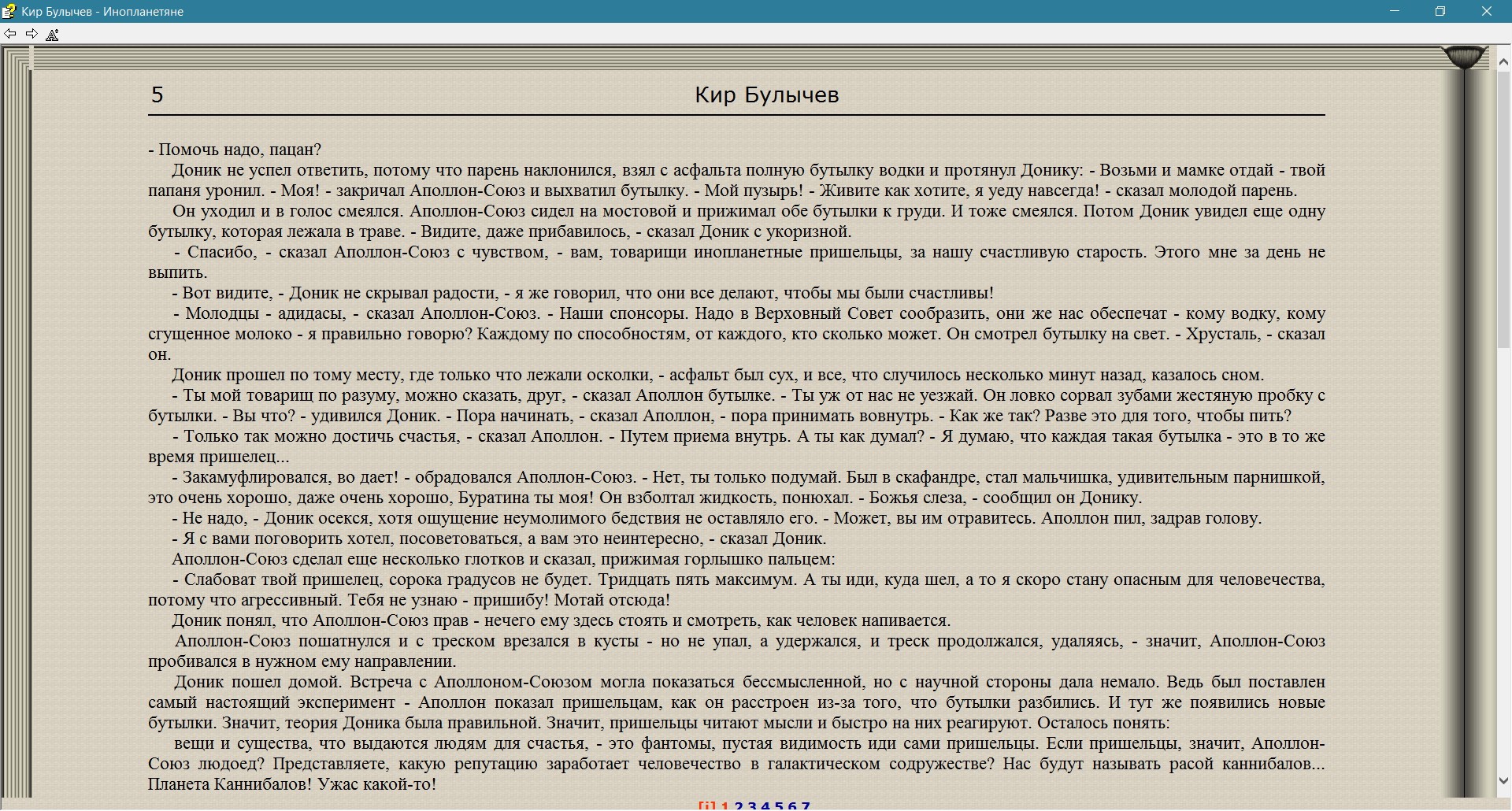The width and height of the screenshot is (1512, 811).
Task: Go to page 6 link
Action: [792, 805]
